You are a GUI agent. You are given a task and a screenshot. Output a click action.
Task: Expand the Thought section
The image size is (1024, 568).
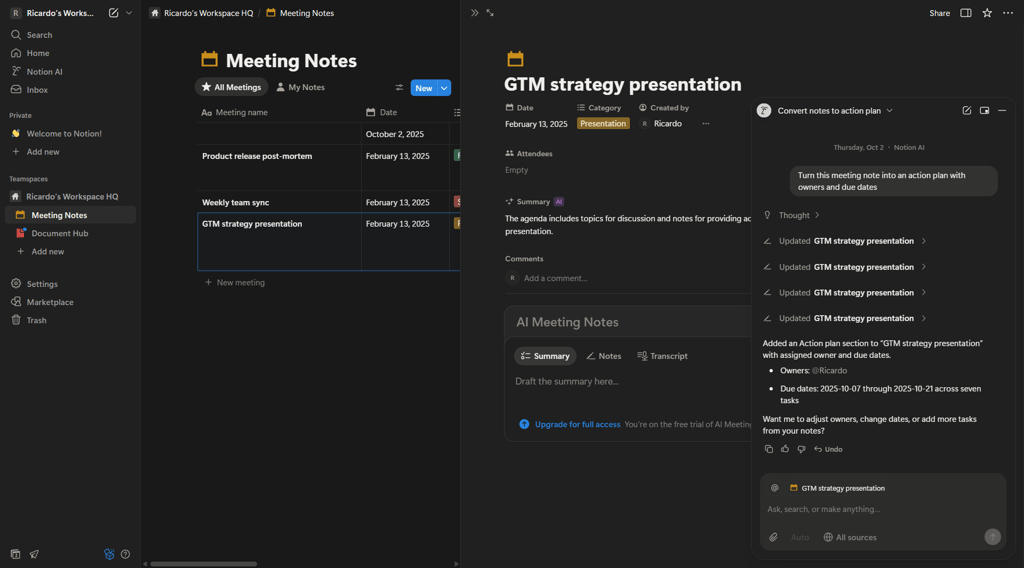click(x=792, y=215)
